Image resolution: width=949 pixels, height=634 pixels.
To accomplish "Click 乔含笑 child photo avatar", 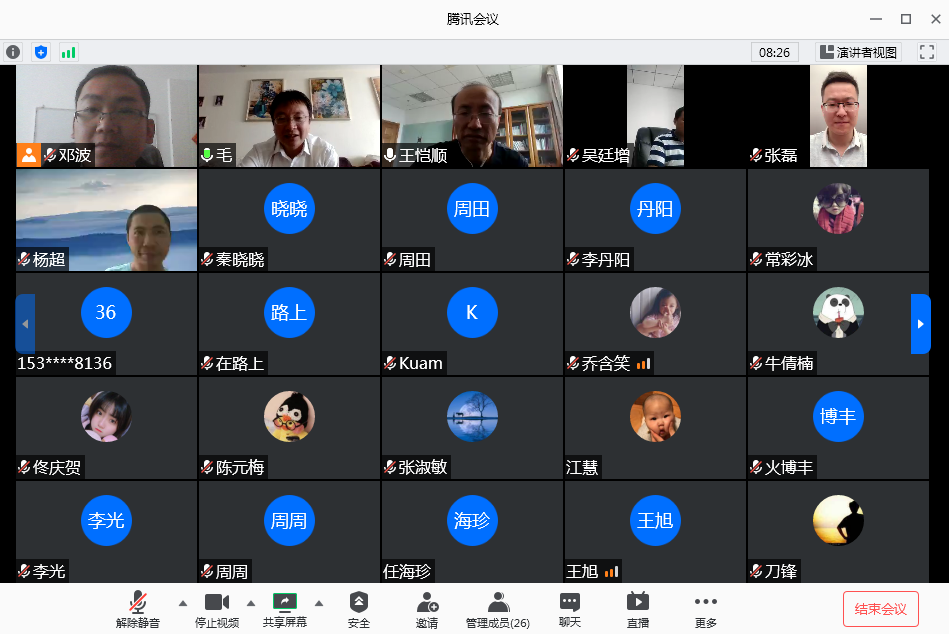I will click(x=655, y=312).
